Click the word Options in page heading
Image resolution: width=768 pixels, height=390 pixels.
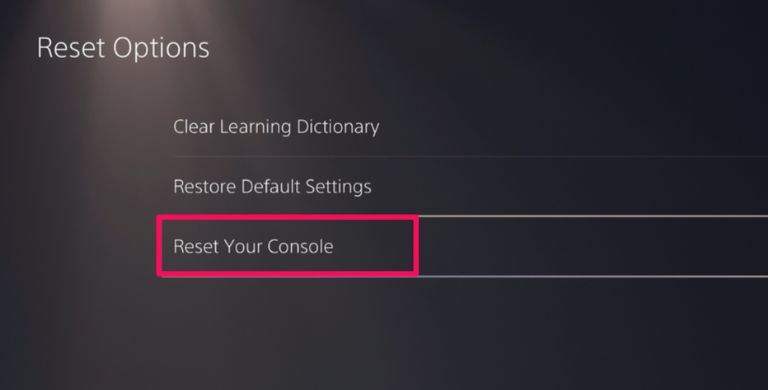(161, 49)
